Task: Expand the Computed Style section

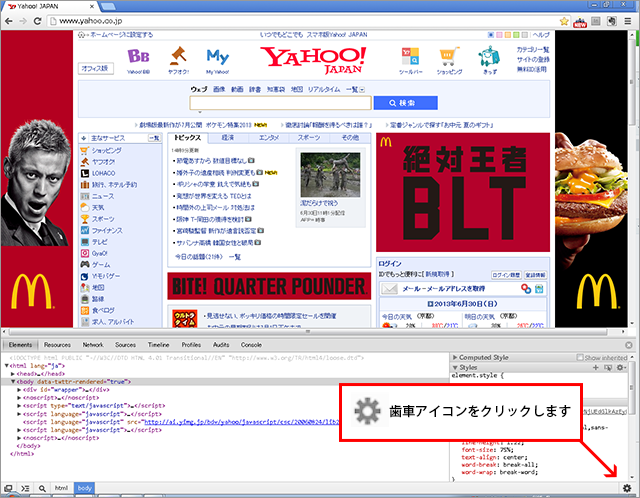Action: pos(455,358)
